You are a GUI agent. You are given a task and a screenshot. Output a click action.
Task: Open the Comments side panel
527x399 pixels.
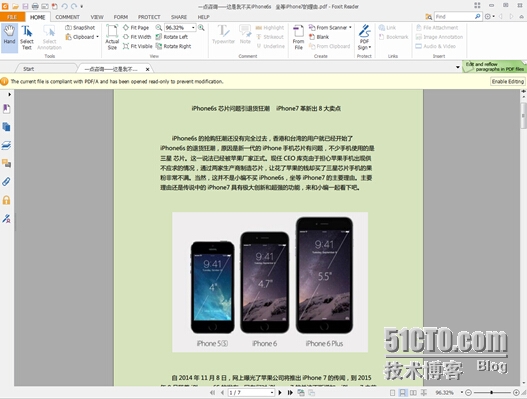tap(6, 163)
